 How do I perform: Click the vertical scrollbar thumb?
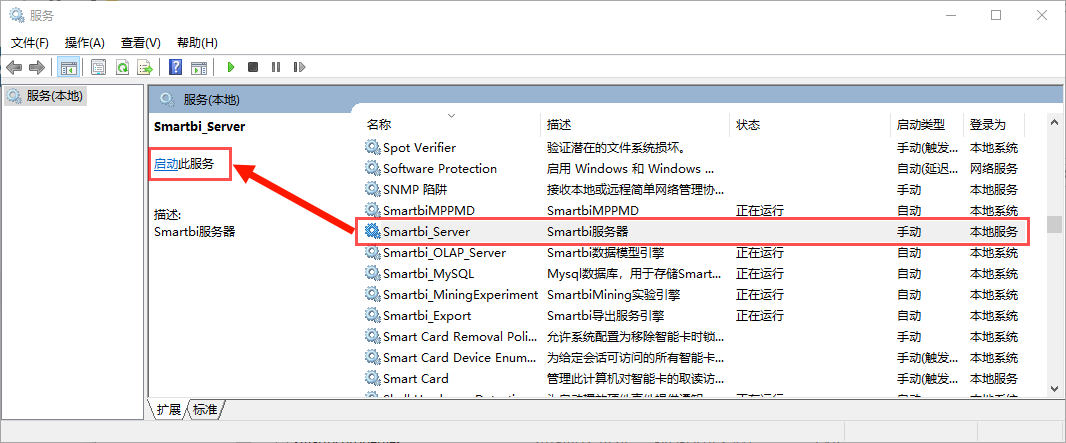1054,225
